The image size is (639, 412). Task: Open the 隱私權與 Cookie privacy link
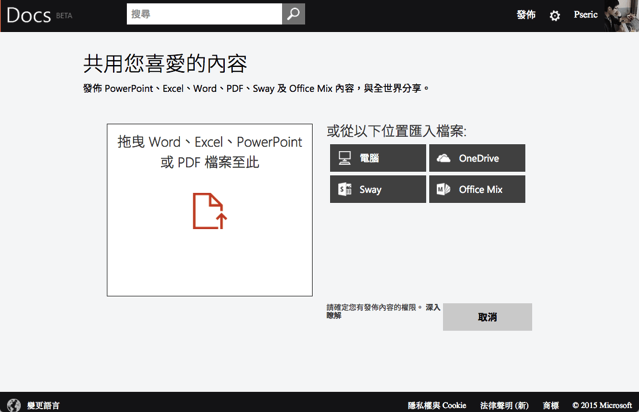click(x=437, y=405)
